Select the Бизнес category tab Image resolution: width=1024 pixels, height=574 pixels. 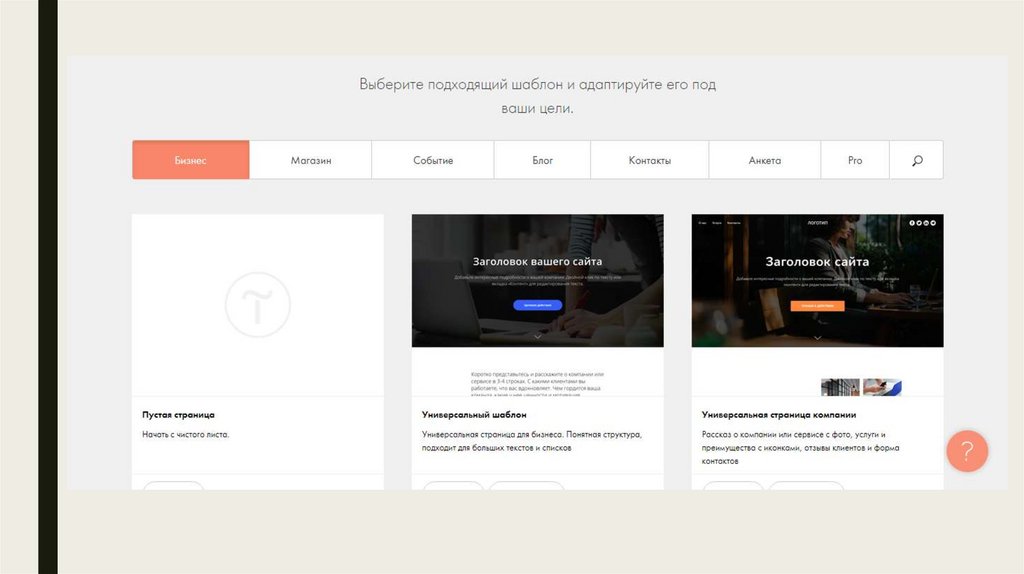(190, 160)
